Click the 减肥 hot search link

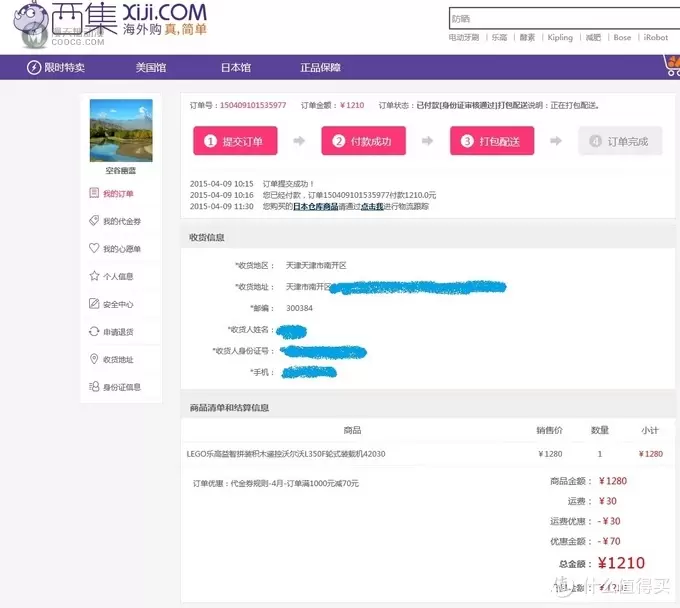[x=593, y=37]
